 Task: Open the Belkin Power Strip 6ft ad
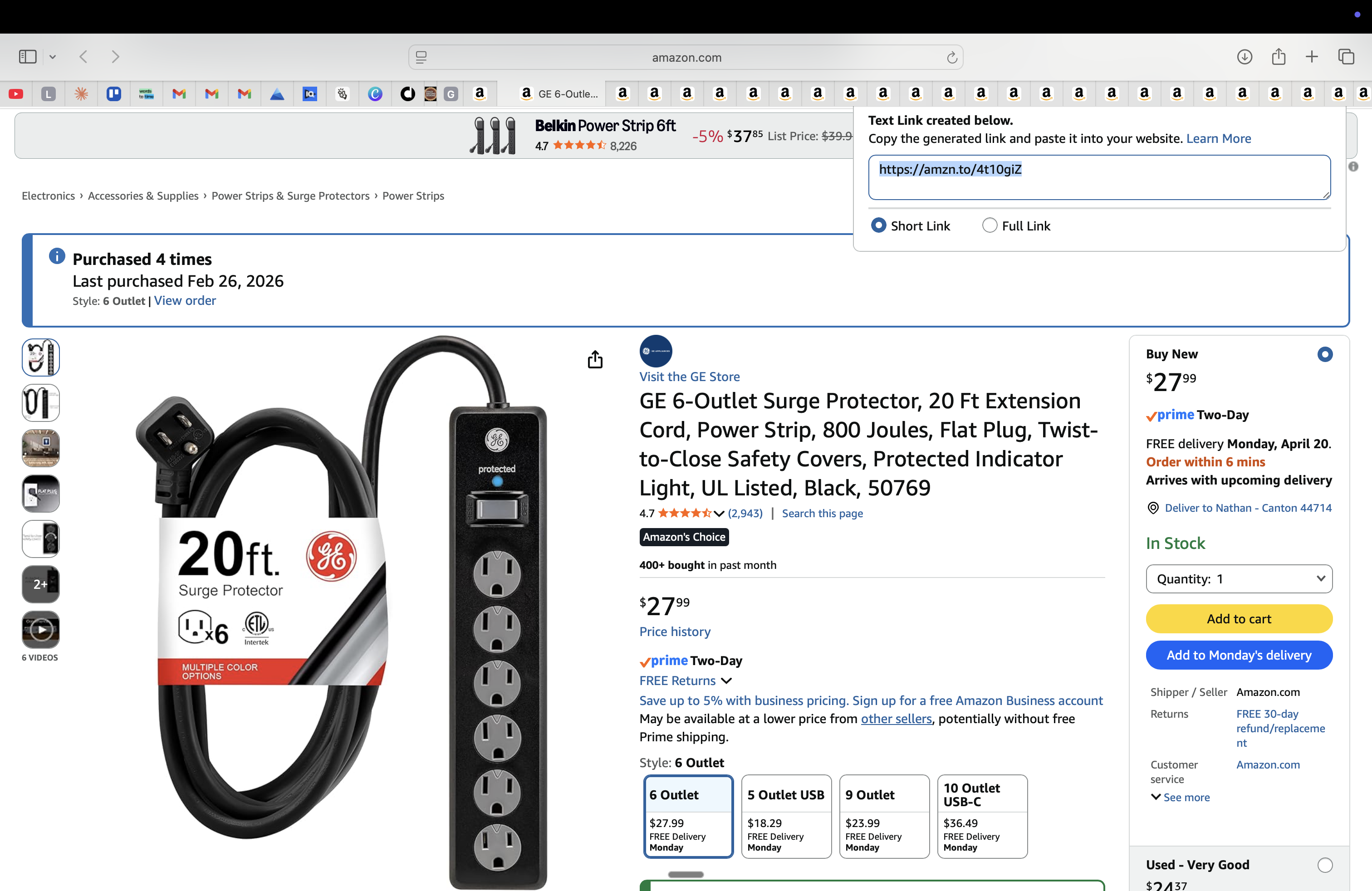point(604,125)
